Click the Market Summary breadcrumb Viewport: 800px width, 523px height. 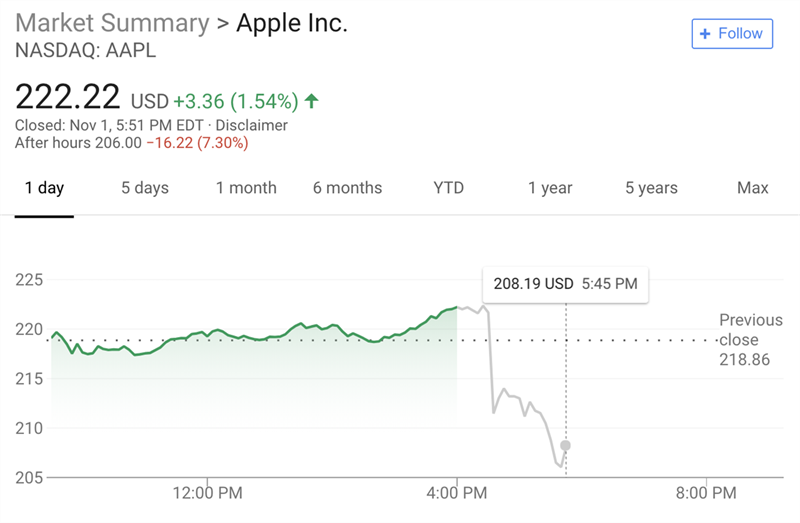pyautogui.click(x=112, y=23)
